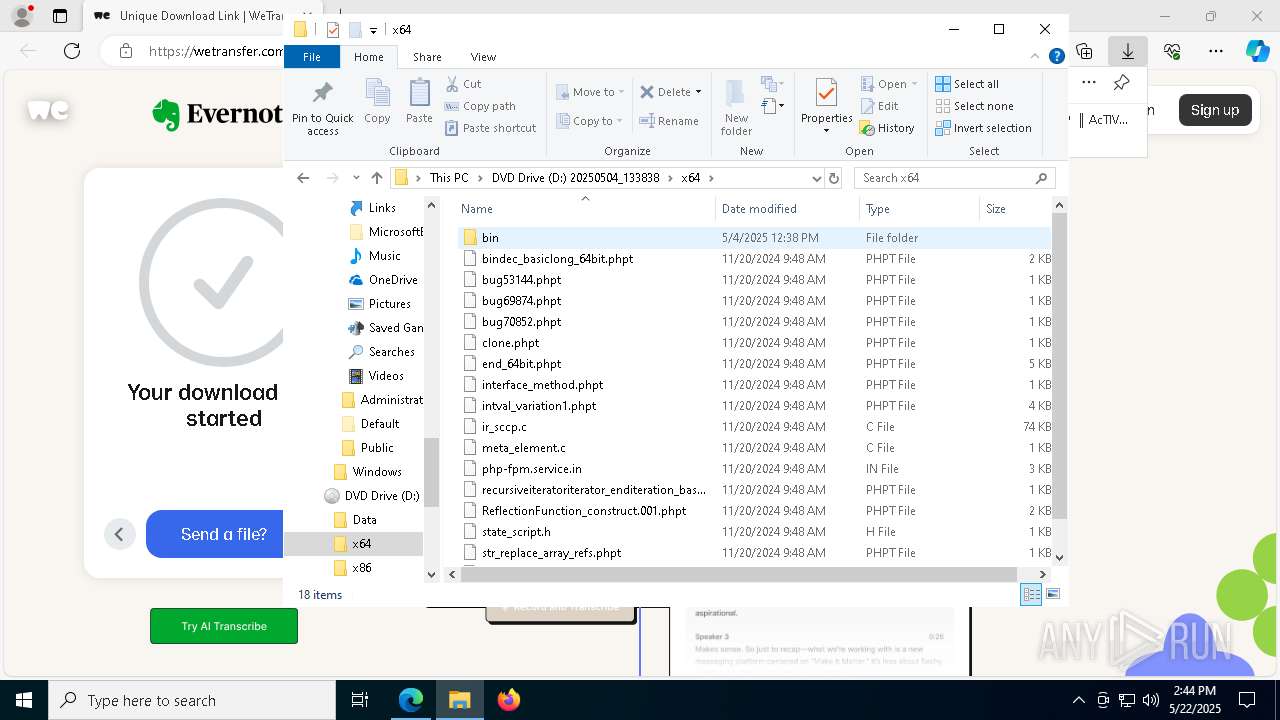
Task: Click Try AI Transcribe button
Action: pos(224,626)
